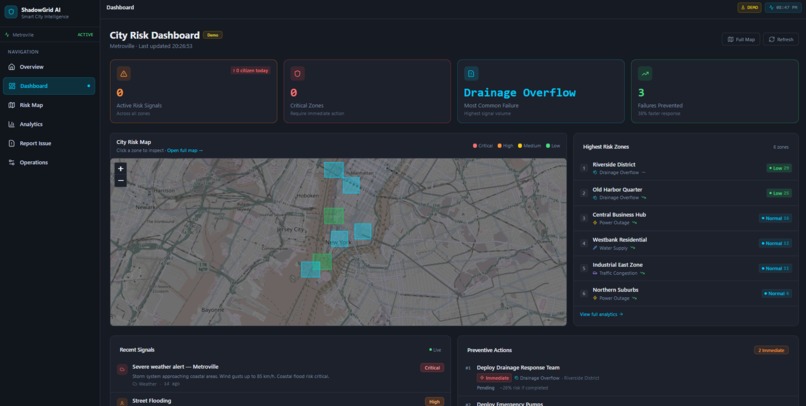Screen dimensions: 806x406
Task: Click the Report Issue document icon
Action: pos(12,143)
